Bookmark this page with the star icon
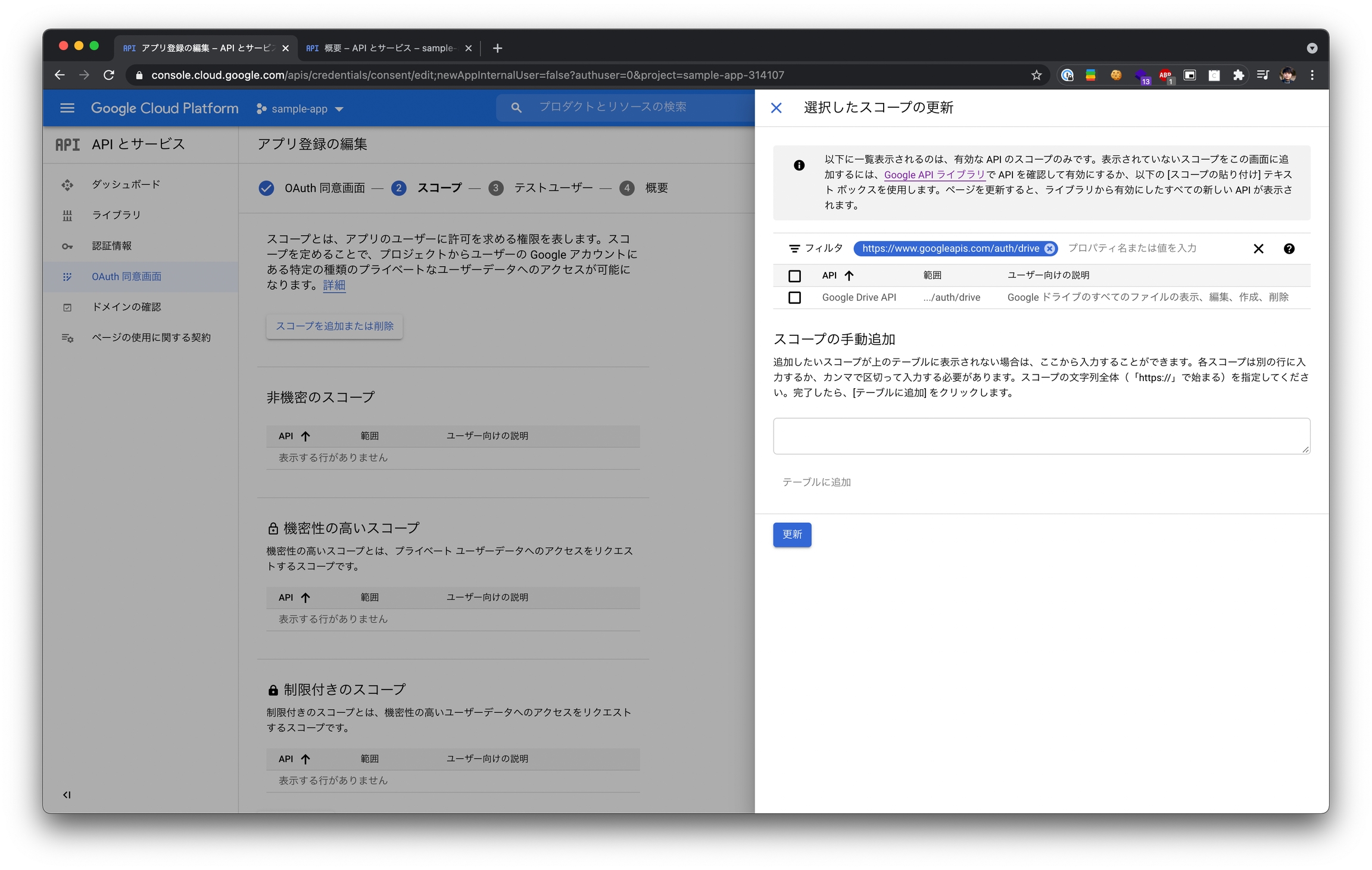Screen dimensions: 1372x870 [1036, 75]
